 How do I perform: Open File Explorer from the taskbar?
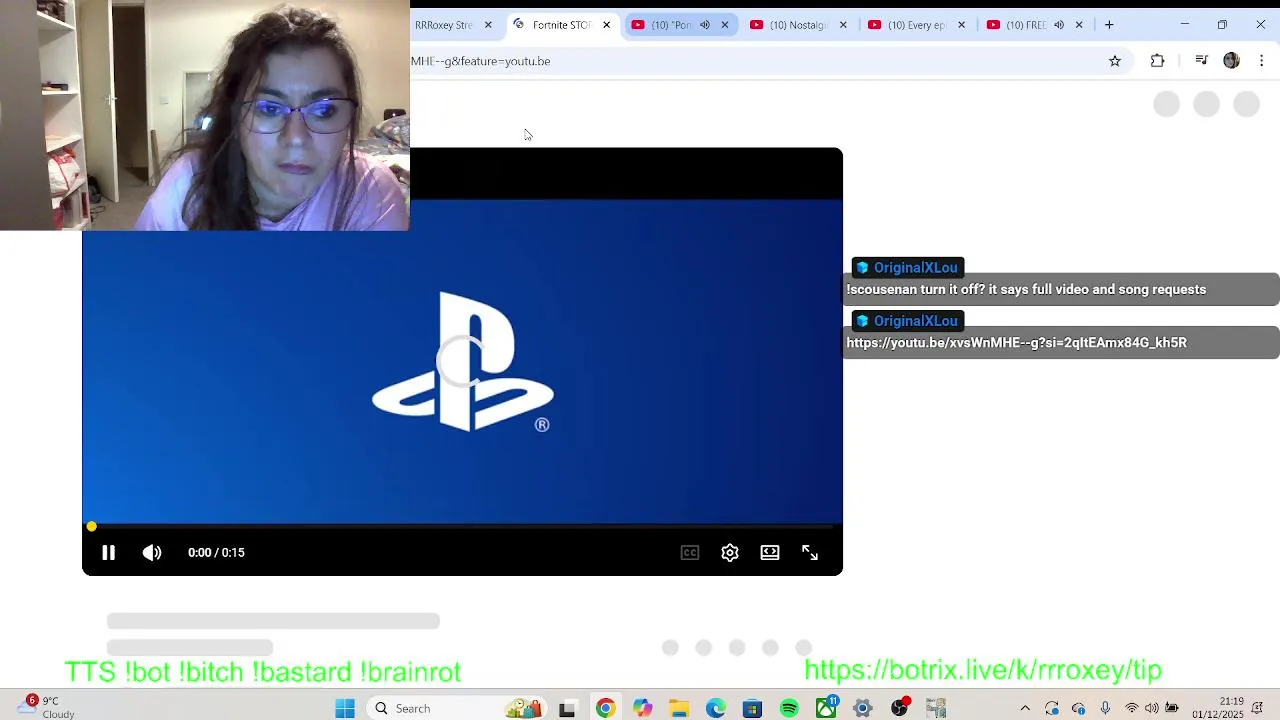[x=679, y=708]
